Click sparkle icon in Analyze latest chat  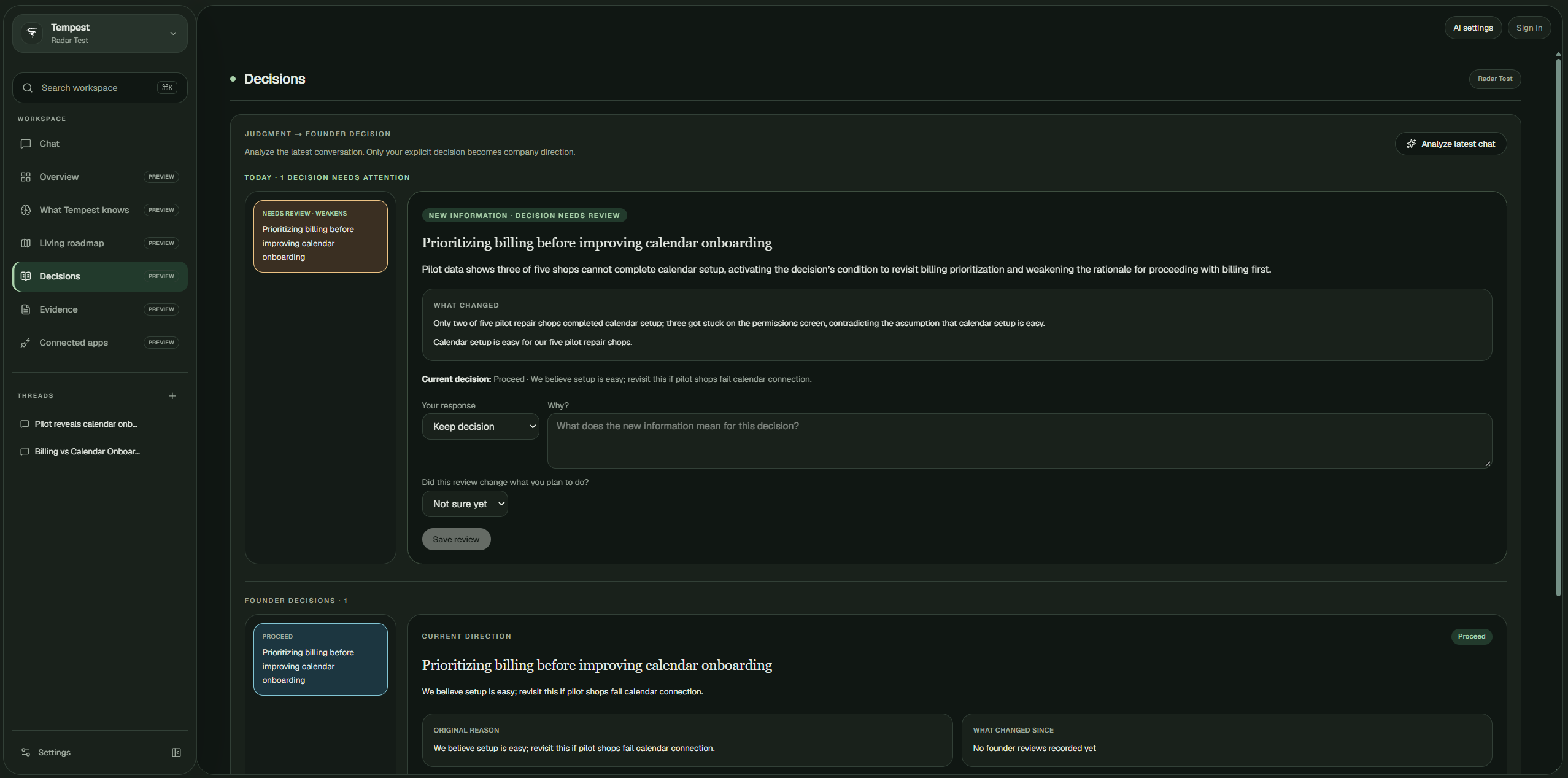(x=1412, y=144)
